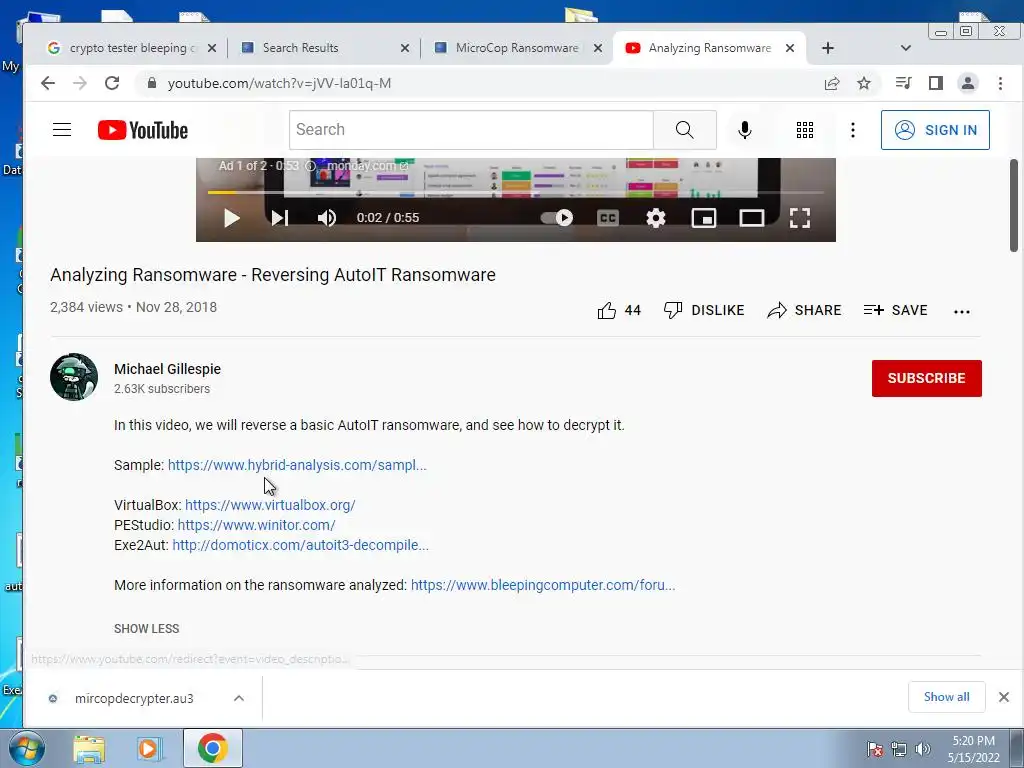Open the YouTube apps grid
Image resolution: width=1024 pixels, height=768 pixels.
pos(805,130)
